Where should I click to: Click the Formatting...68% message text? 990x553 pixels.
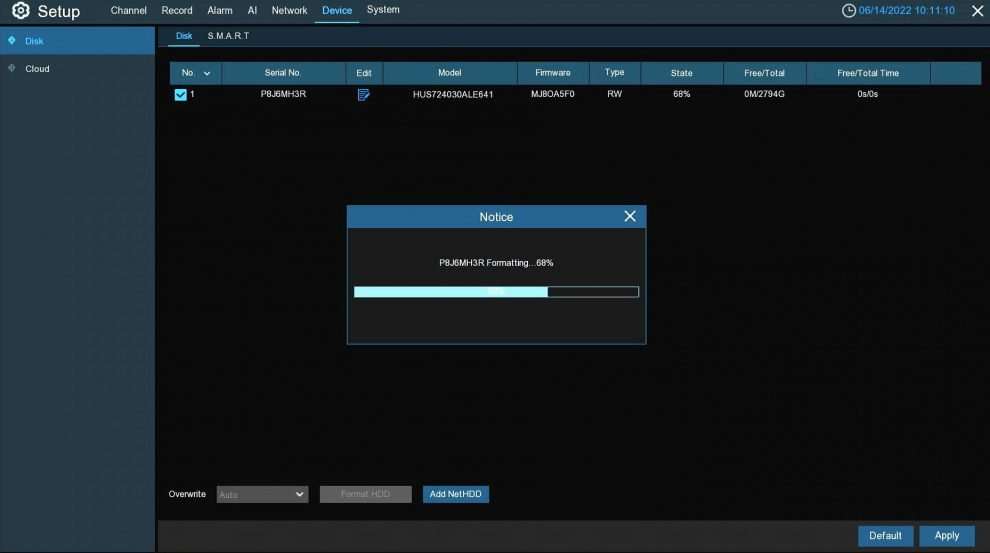pos(496,263)
